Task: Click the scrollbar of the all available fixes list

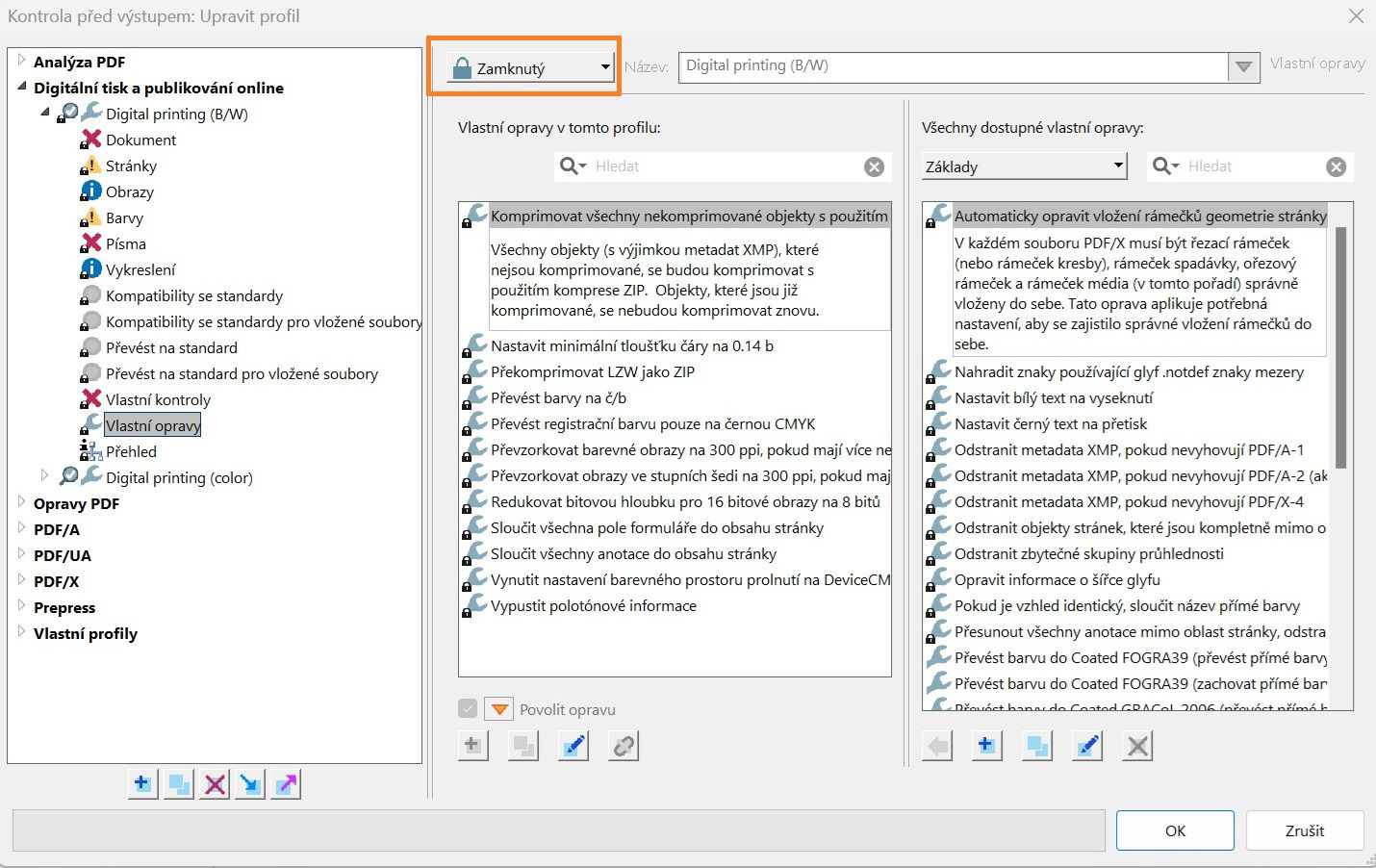Action: click(1341, 348)
